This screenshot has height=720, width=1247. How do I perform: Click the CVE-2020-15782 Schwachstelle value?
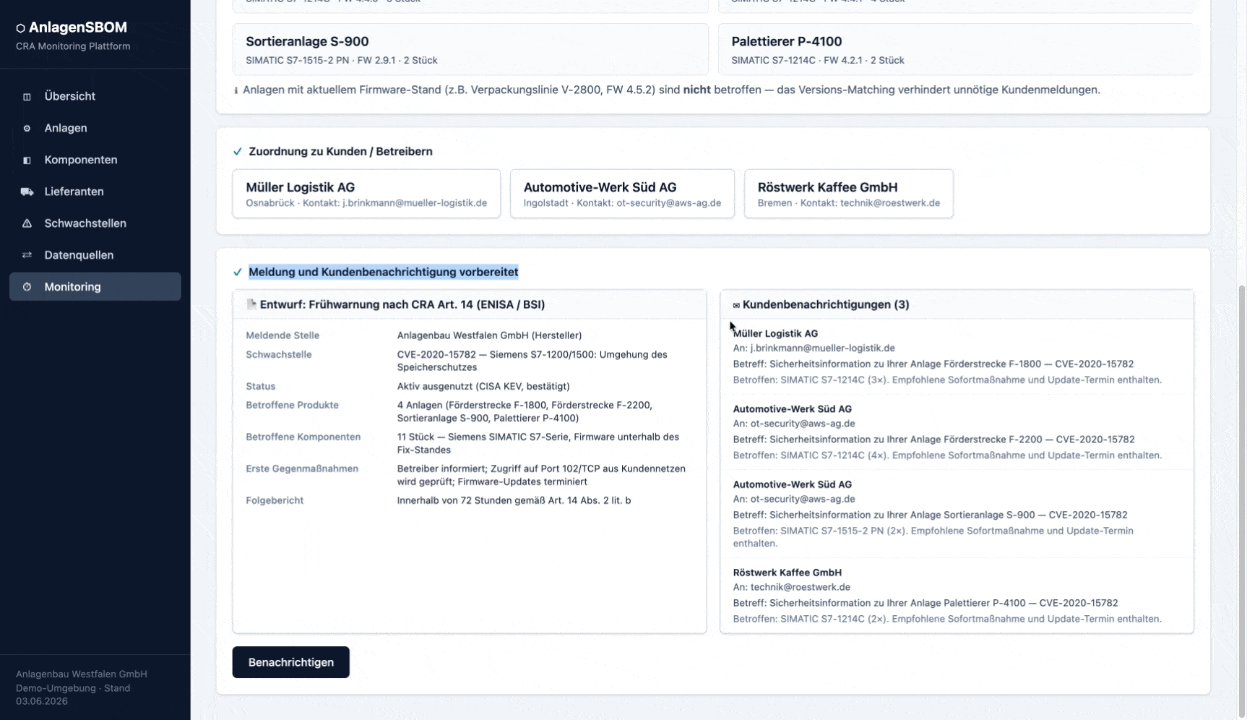pyautogui.click(x=532, y=361)
